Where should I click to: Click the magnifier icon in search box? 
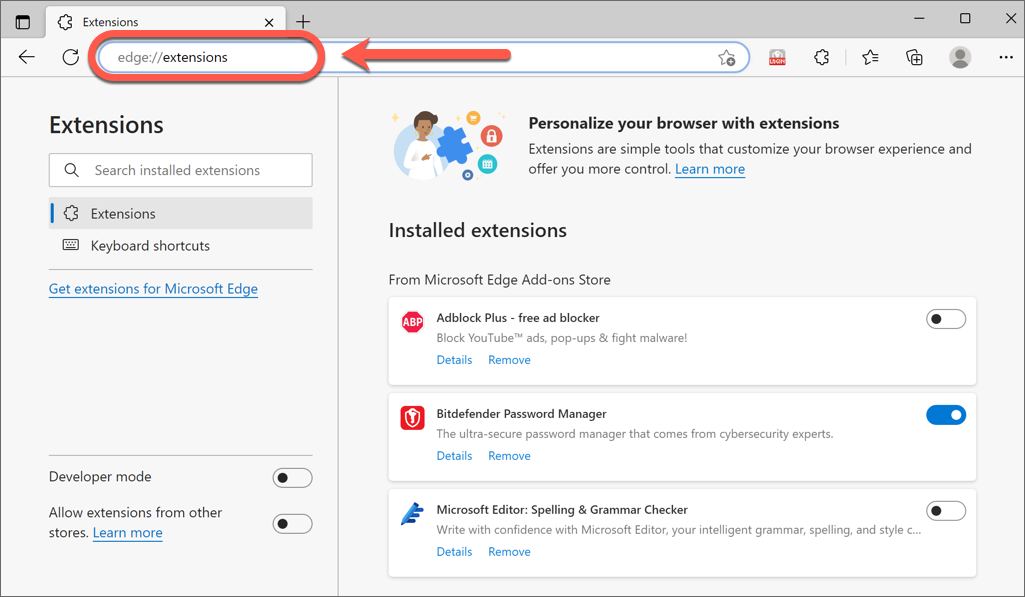point(72,170)
